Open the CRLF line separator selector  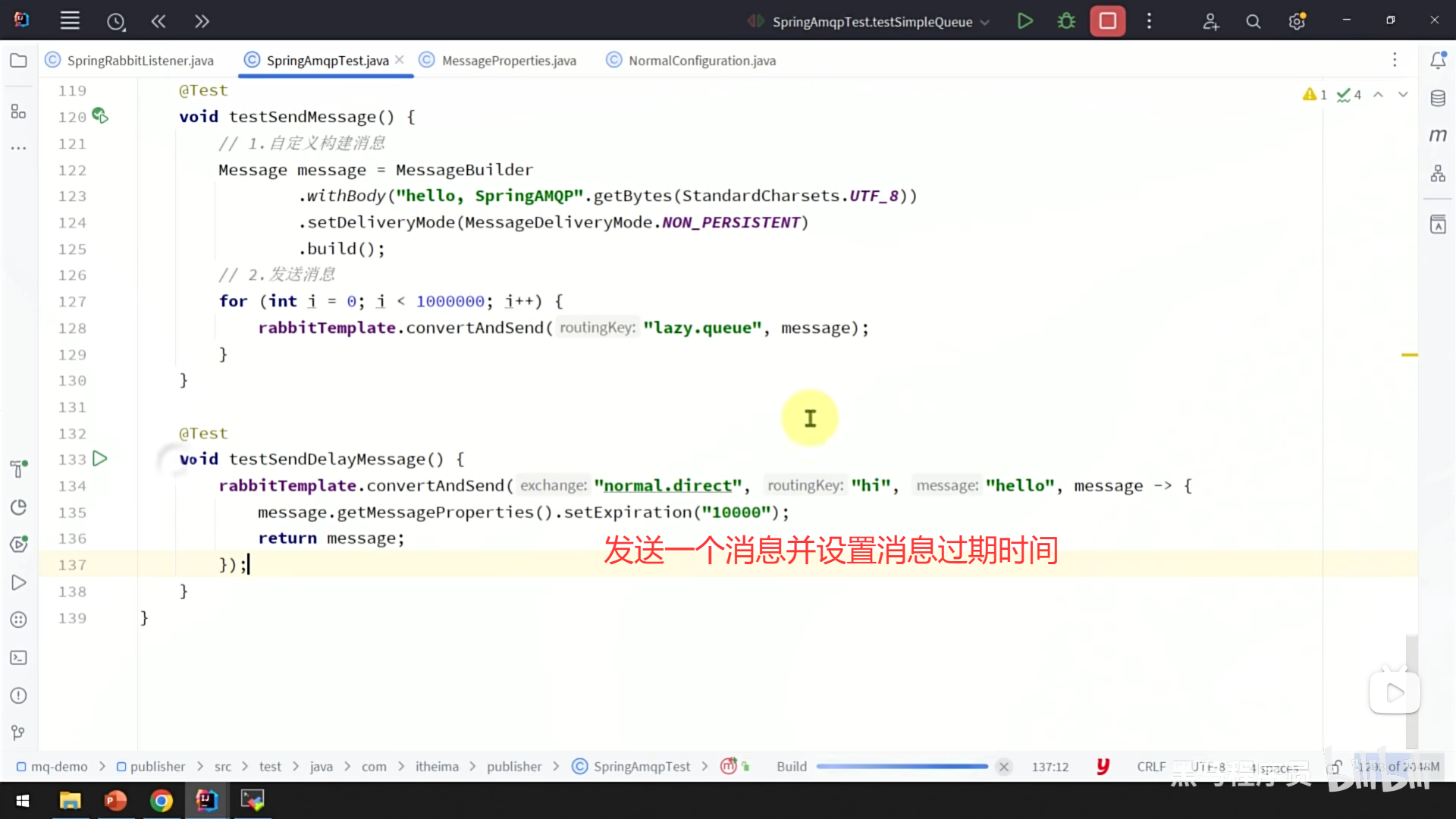tap(1150, 767)
